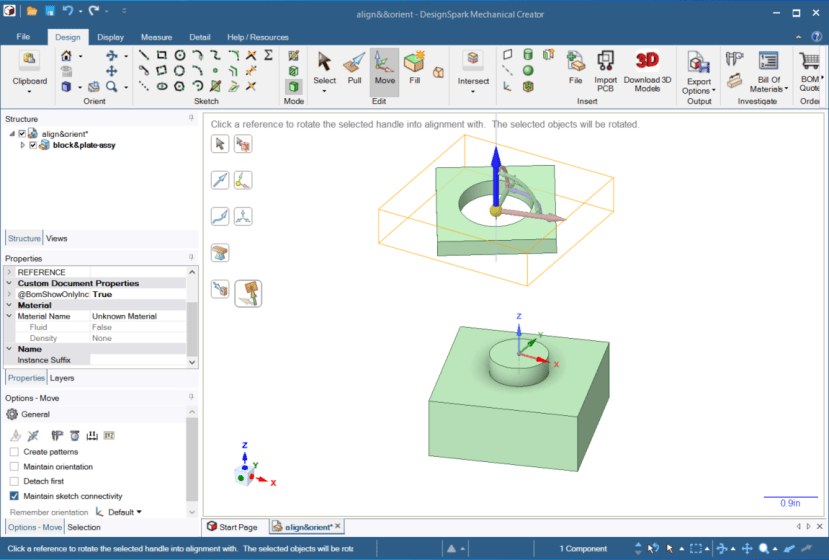Open the Help / Resources tab
This screenshot has width=829, height=560.
258,37
